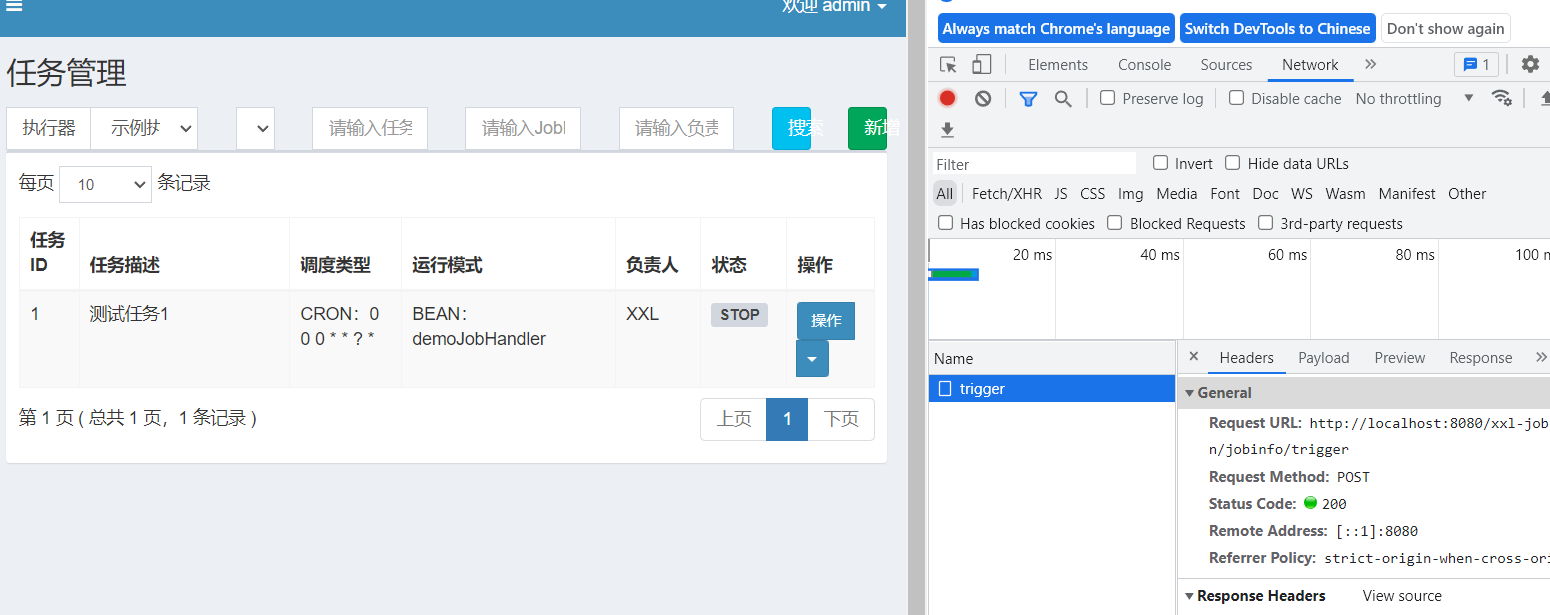Open the No throttling dropdown
The width and height of the screenshot is (1550, 615).
(x=1414, y=98)
